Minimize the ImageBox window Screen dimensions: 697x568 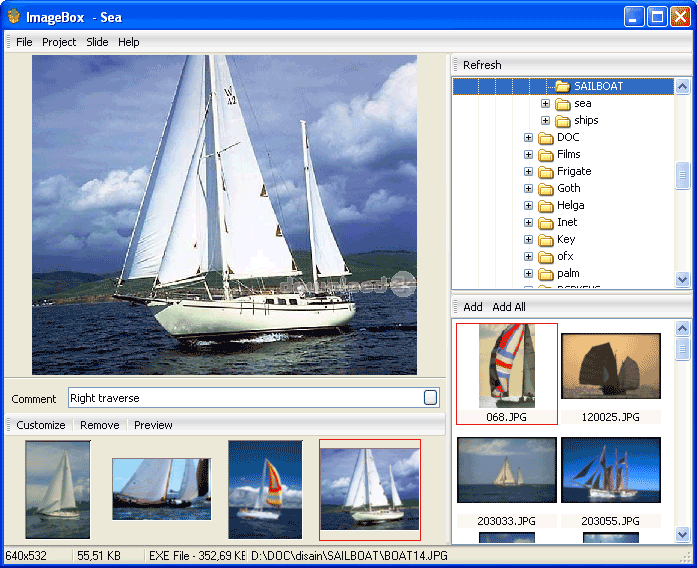coord(633,17)
